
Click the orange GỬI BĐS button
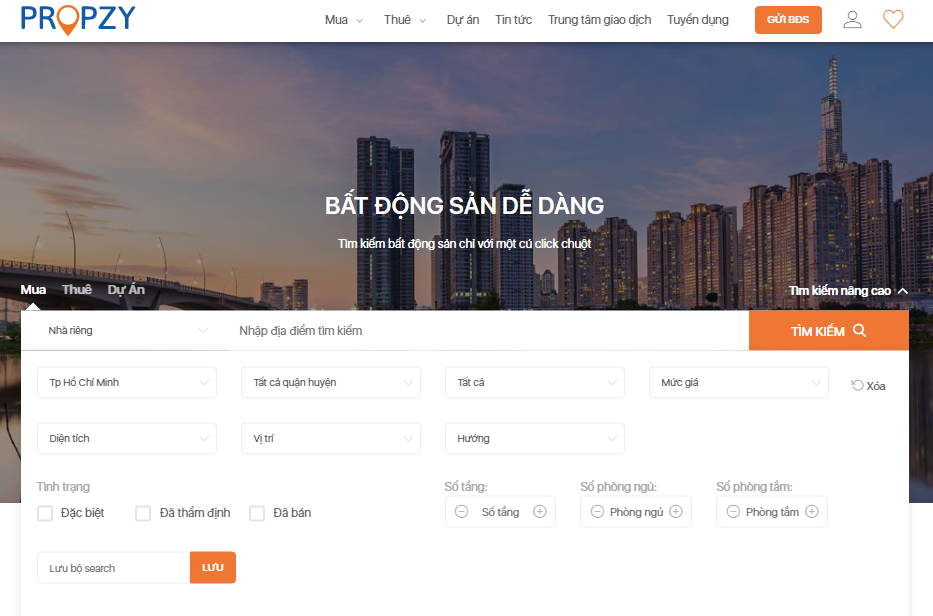pos(788,20)
